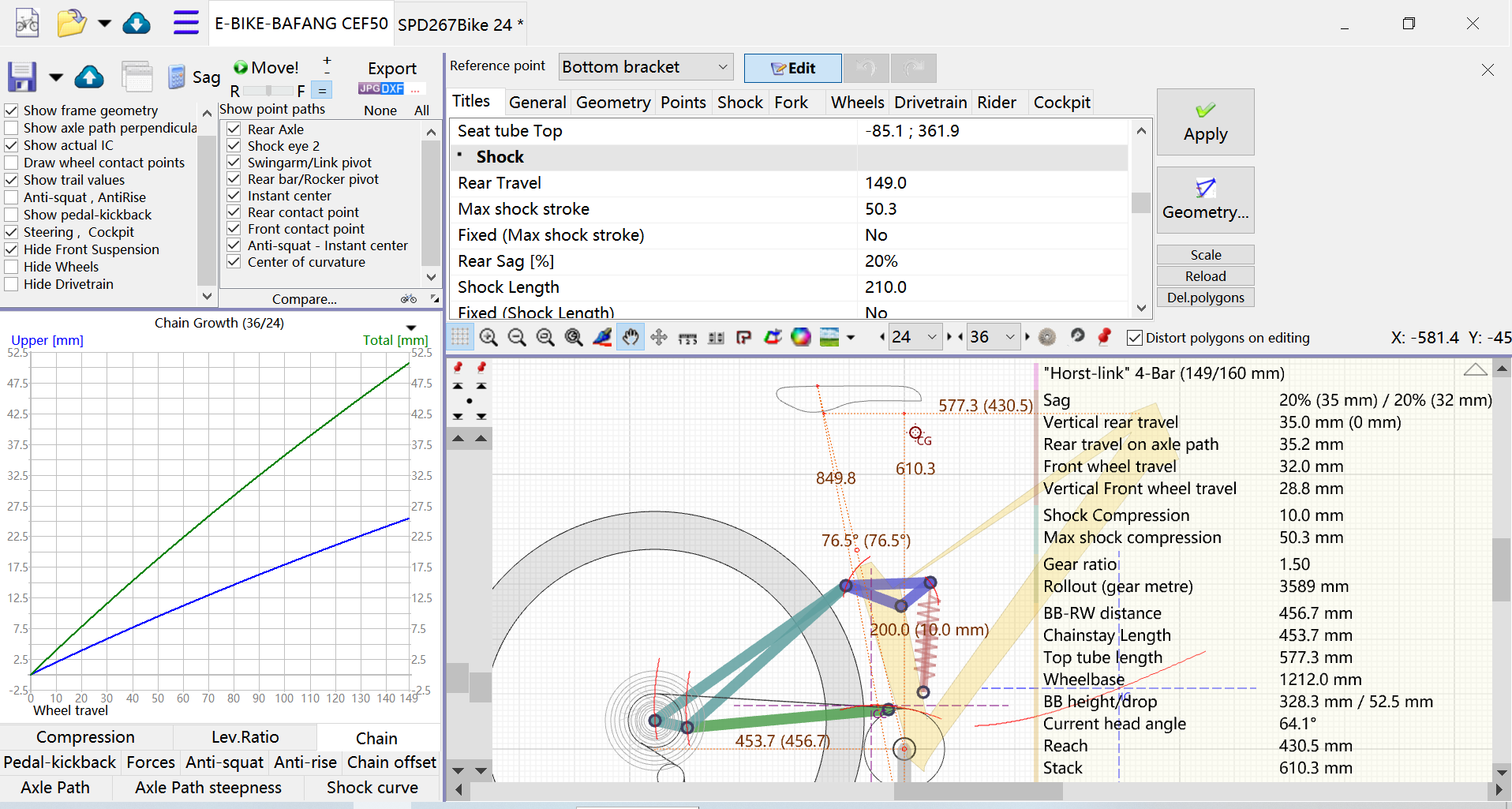Click the cassette sprocket icon

(1047, 338)
